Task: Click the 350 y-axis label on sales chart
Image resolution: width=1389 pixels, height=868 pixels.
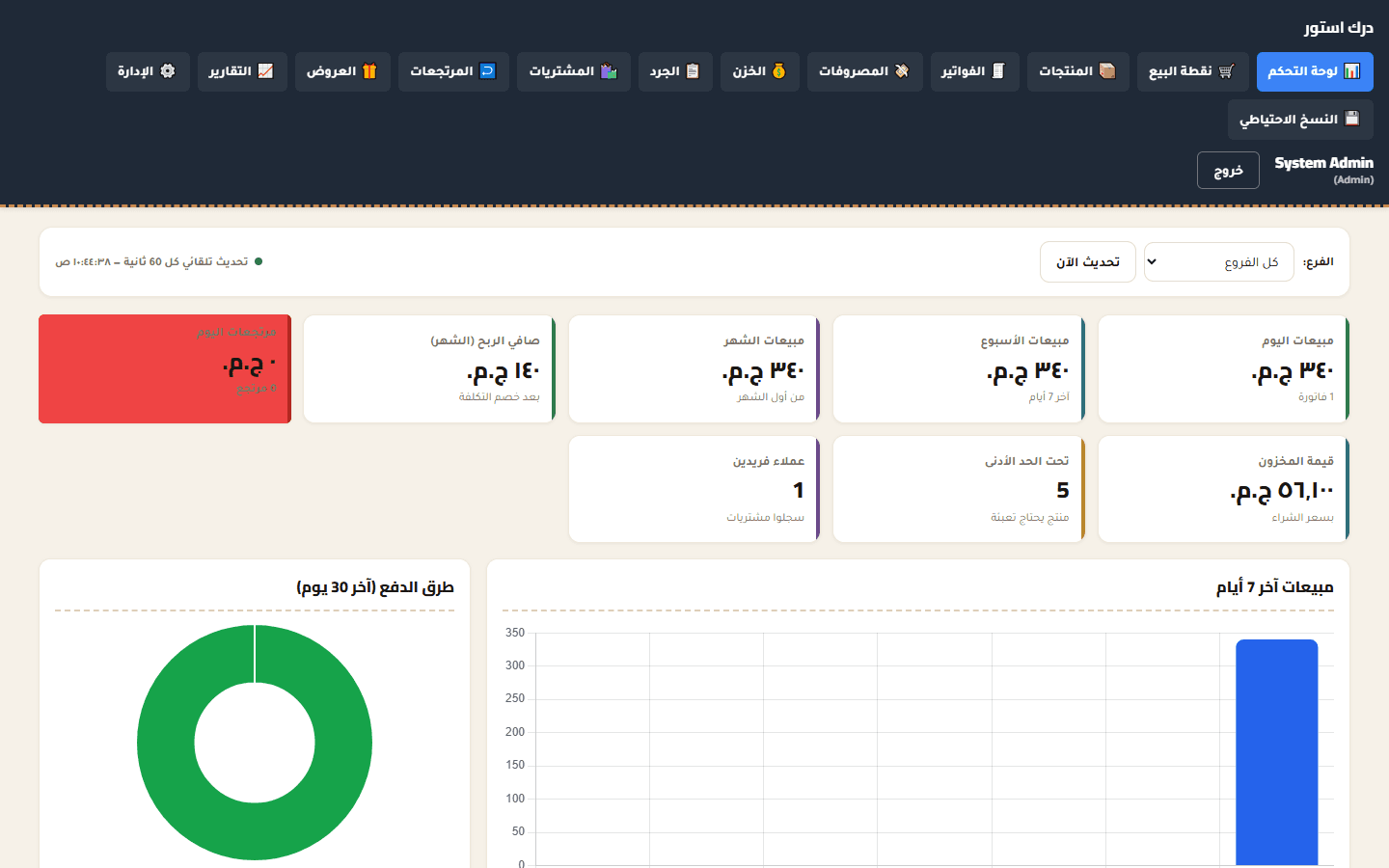Action: click(515, 633)
